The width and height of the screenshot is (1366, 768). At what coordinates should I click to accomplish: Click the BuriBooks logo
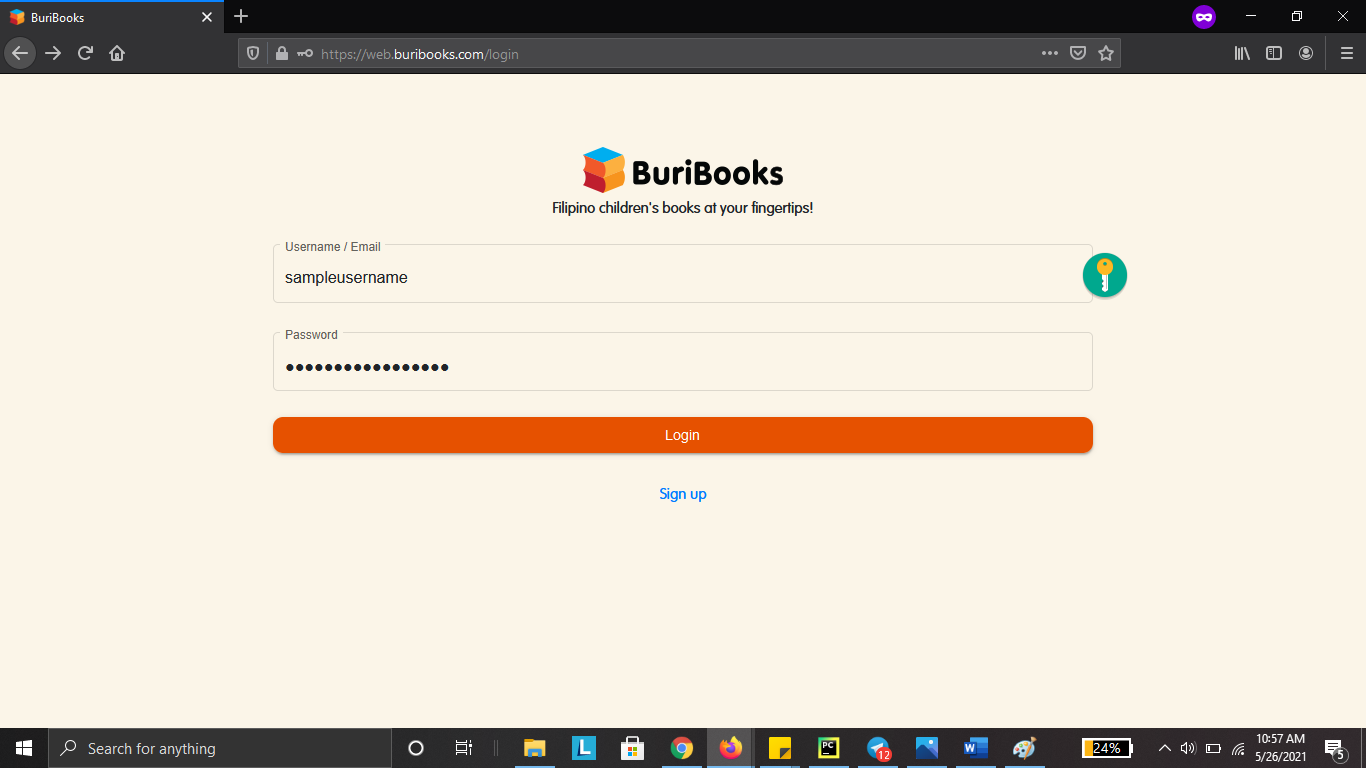[x=683, y=171]
